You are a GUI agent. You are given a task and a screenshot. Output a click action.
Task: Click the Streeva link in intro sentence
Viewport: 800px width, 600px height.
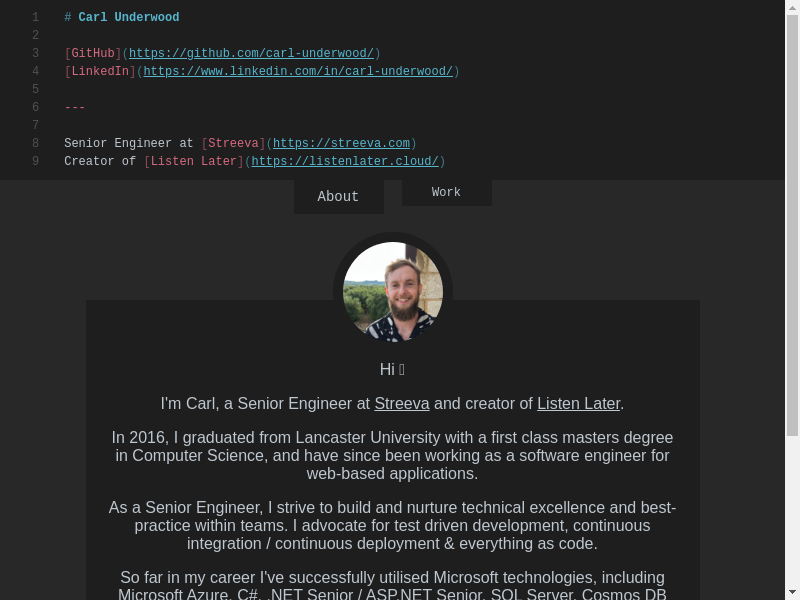402,404
